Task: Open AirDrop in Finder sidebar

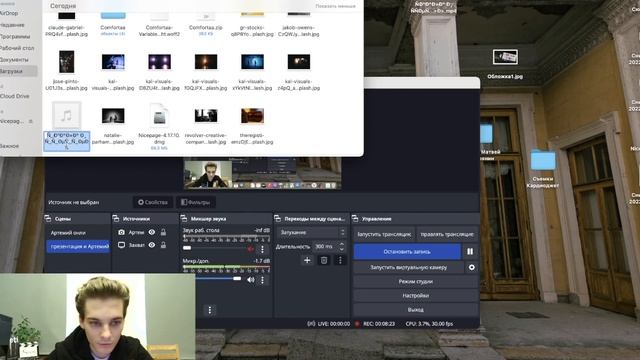Action: point(9,13)
